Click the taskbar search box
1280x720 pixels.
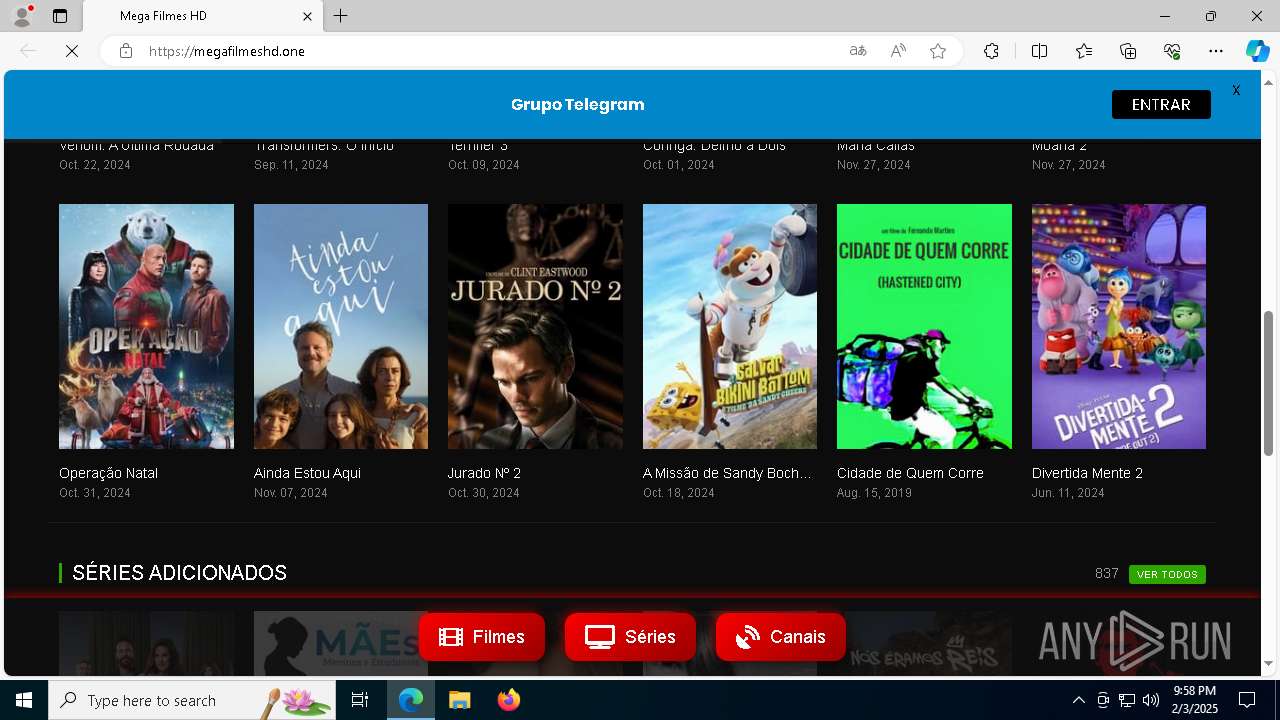coord(192,700)
